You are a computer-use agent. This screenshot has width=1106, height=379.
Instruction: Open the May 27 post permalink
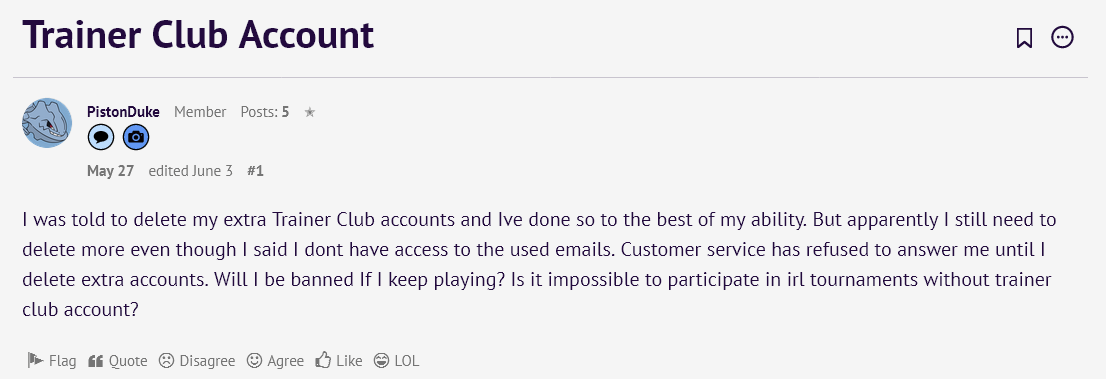(x=110, y=171)
